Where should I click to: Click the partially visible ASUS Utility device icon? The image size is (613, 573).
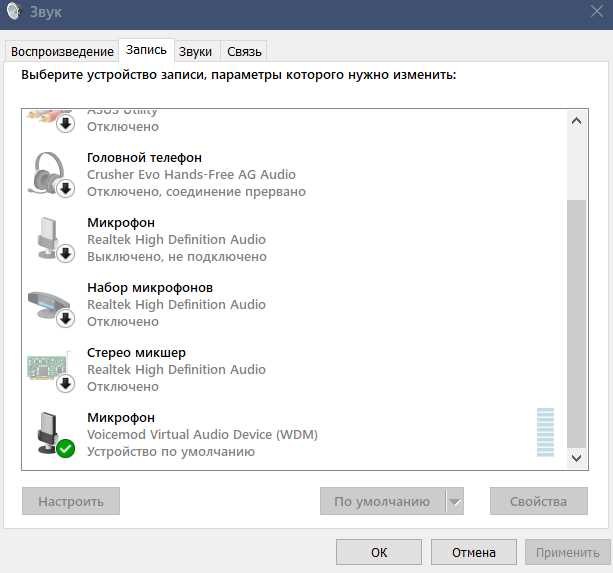51,121
